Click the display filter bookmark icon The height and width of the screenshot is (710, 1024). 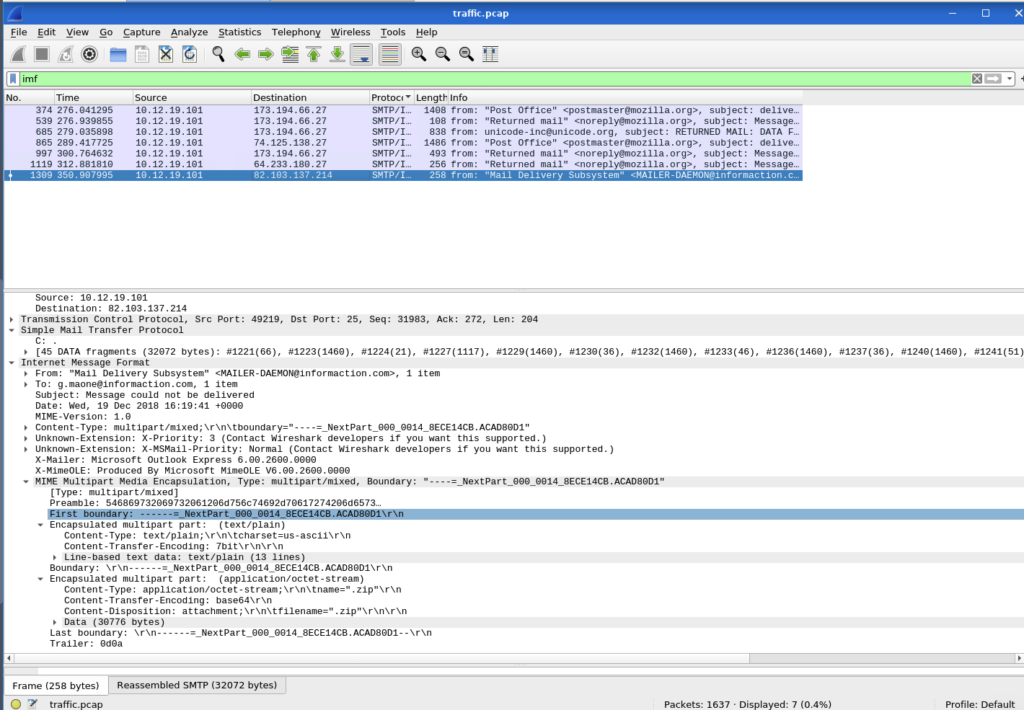[12, 78]
